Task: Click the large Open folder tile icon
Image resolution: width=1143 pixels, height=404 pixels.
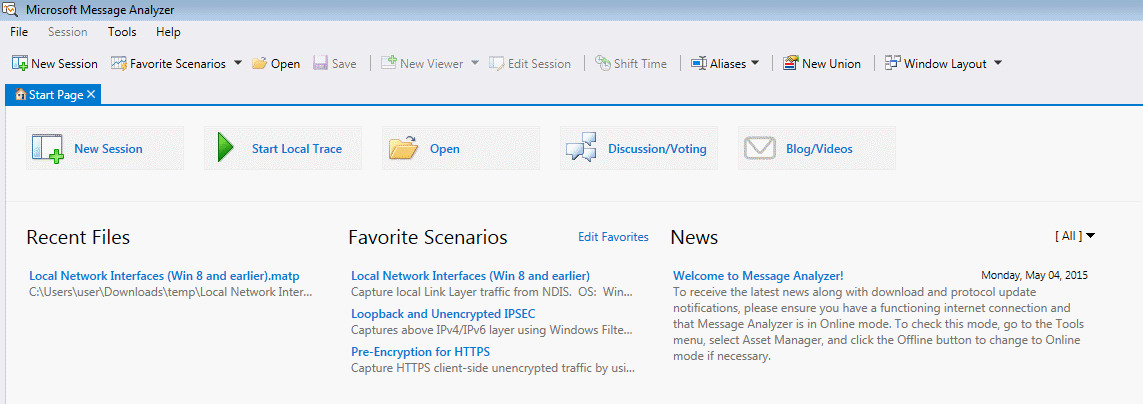Action: (x=404, y=148)
